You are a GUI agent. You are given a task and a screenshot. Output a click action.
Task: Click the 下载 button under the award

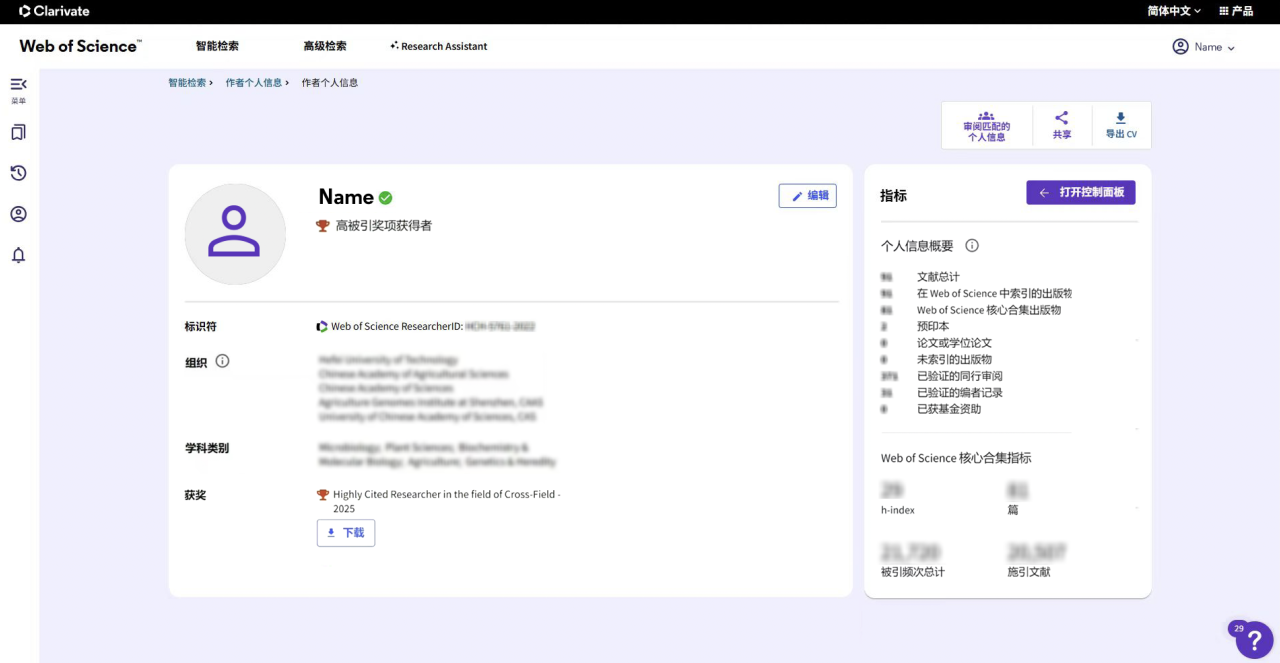tap(345, 533)
